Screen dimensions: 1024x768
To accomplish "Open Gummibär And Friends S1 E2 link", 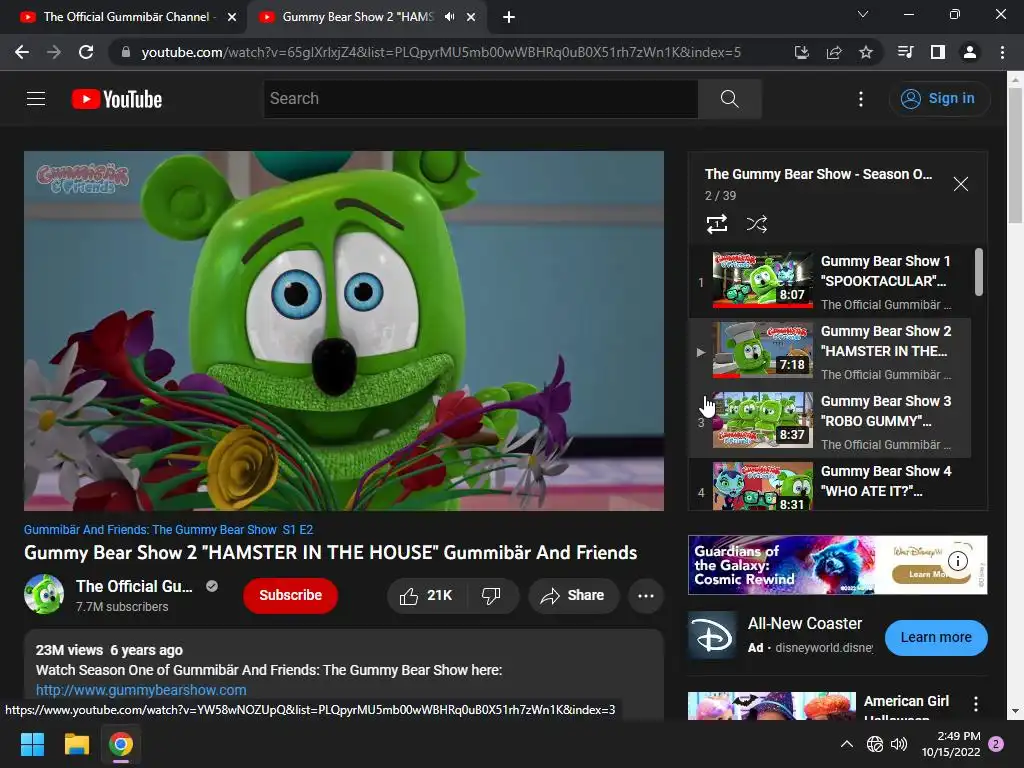I will coord(168,530).
